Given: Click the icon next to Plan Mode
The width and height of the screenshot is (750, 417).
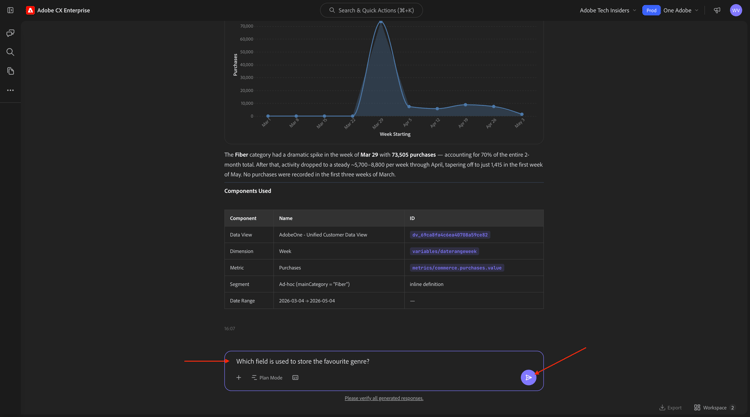Looking at the screenshot, I should point(295,378).
